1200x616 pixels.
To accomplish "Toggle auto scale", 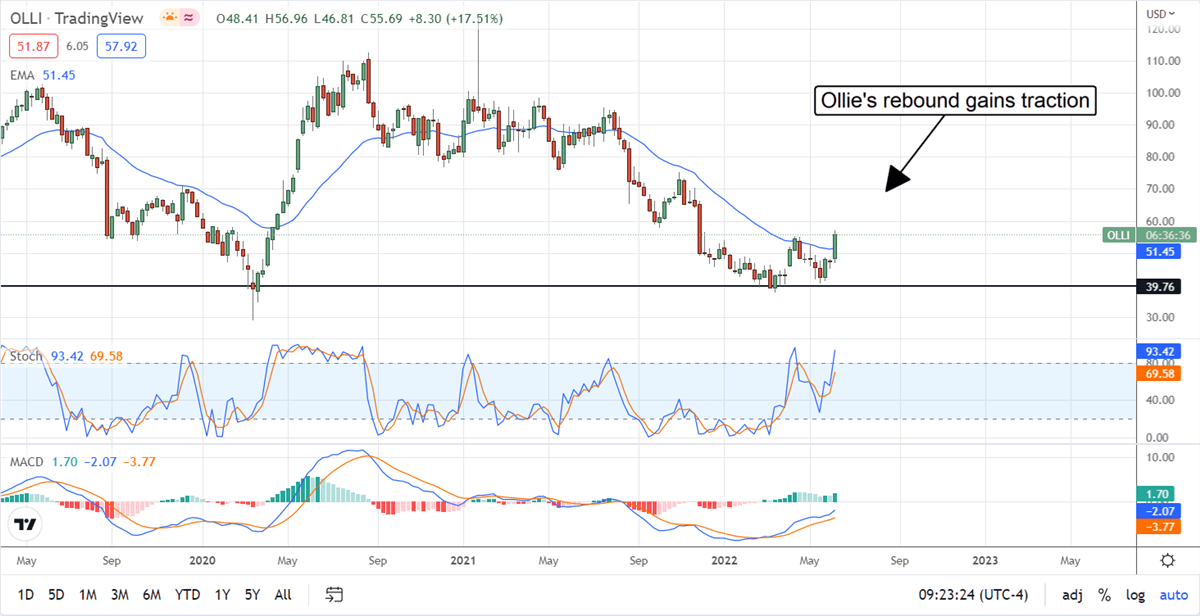I will 1172,595.
